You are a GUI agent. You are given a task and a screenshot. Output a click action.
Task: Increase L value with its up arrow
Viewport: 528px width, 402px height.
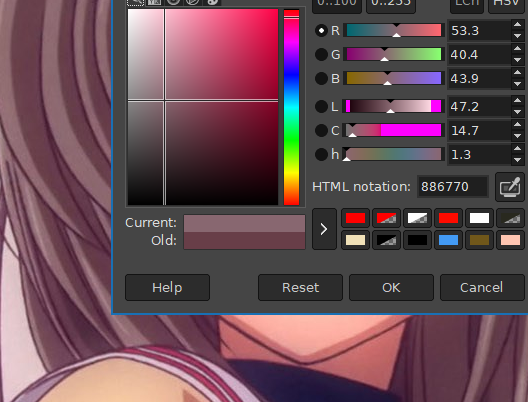[x=518, y=101]
